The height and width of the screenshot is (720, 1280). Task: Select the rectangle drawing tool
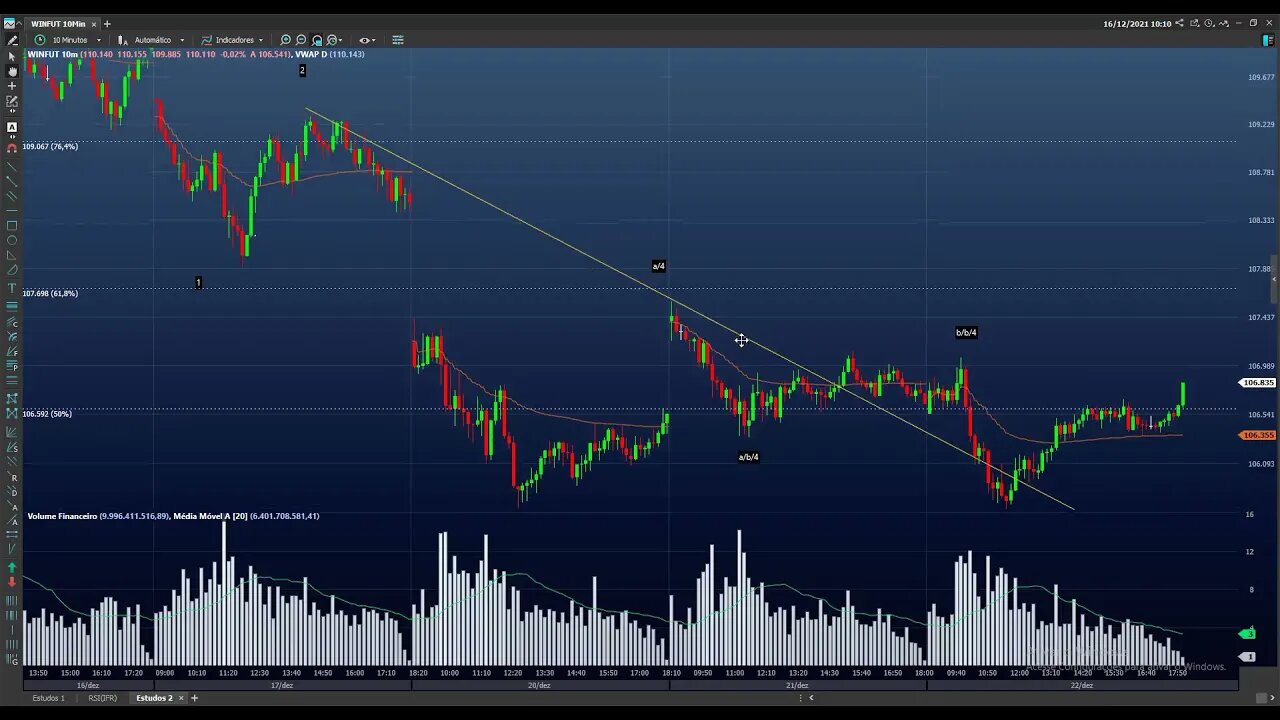pyautogui.click(x=12, y=226)
